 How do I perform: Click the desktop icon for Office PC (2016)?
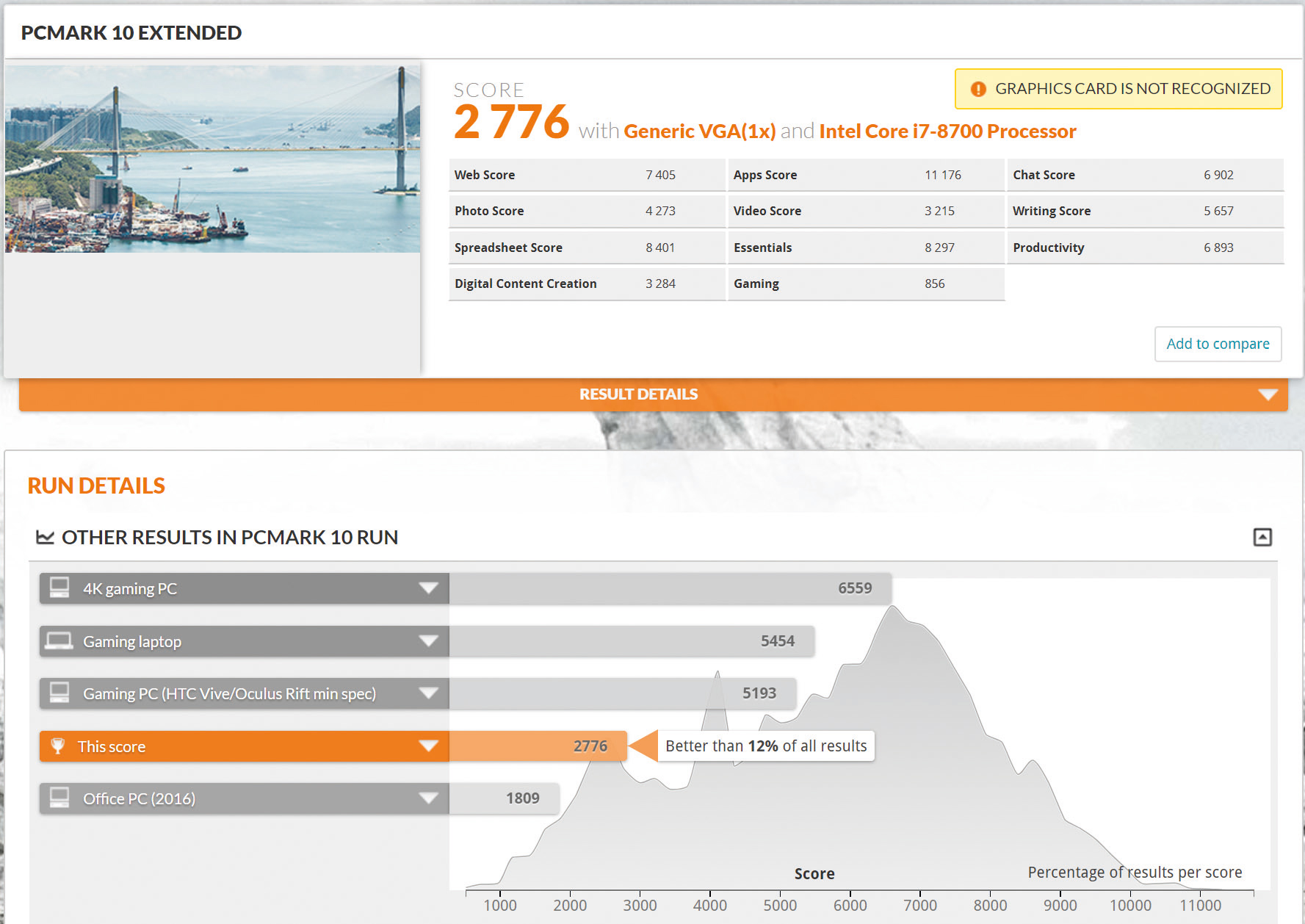point(59,798)
